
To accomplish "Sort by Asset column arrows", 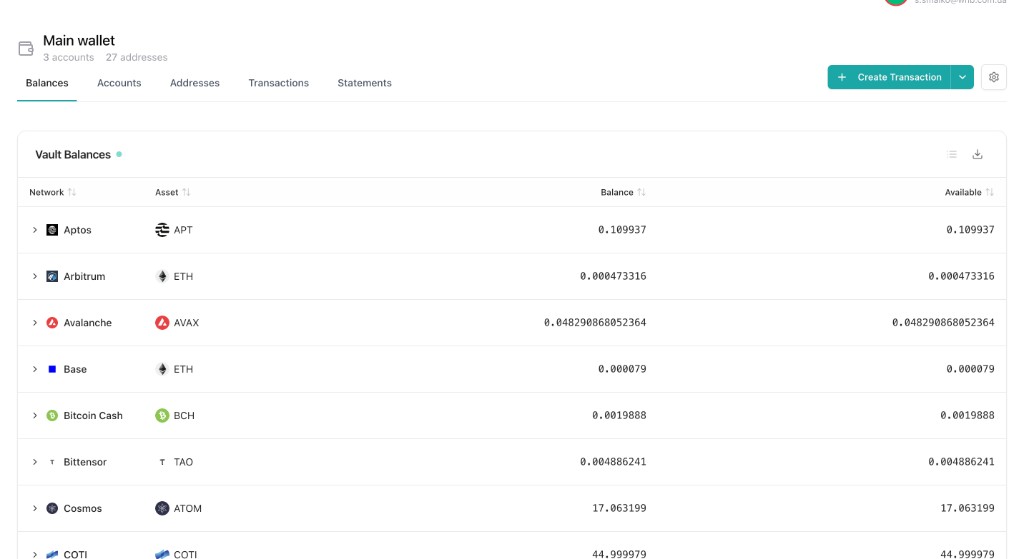I will tap(186, 192).
